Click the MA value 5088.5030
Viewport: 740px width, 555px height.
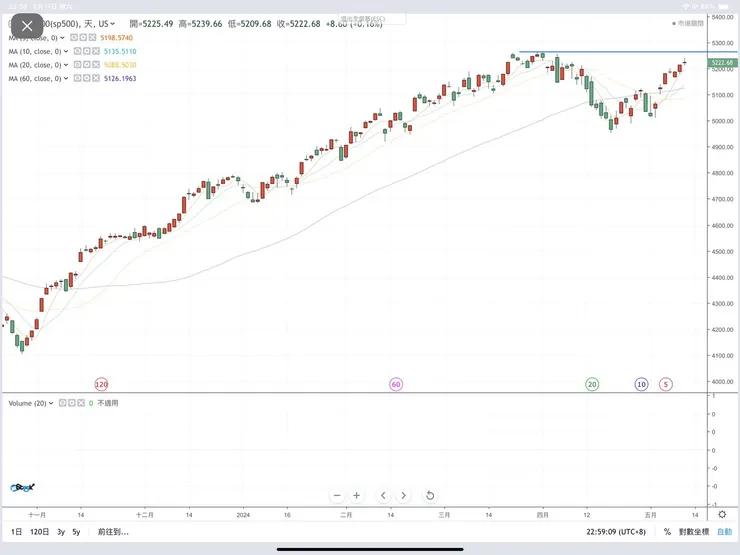coord(120,65)
